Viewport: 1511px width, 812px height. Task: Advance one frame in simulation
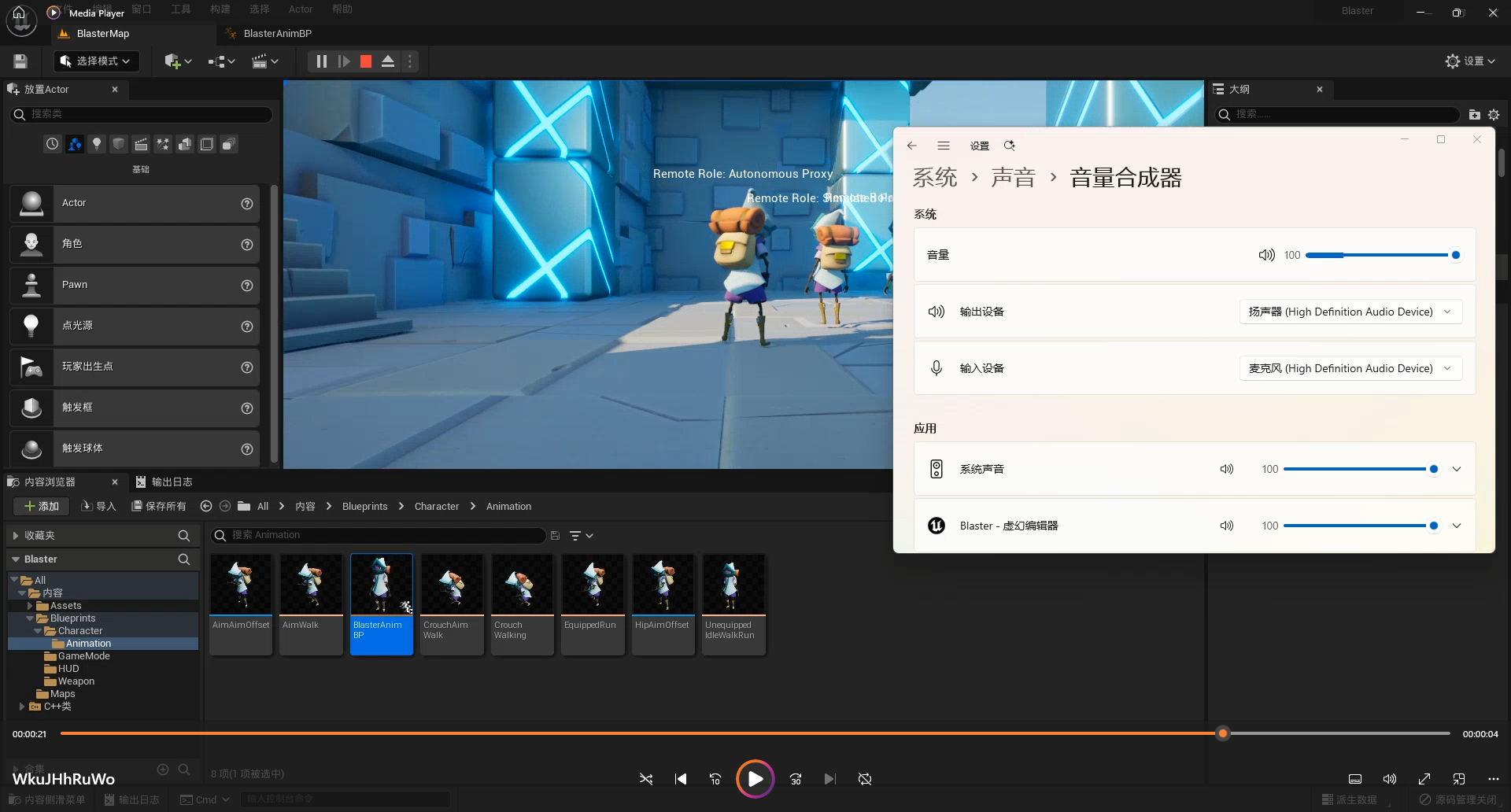344,61
